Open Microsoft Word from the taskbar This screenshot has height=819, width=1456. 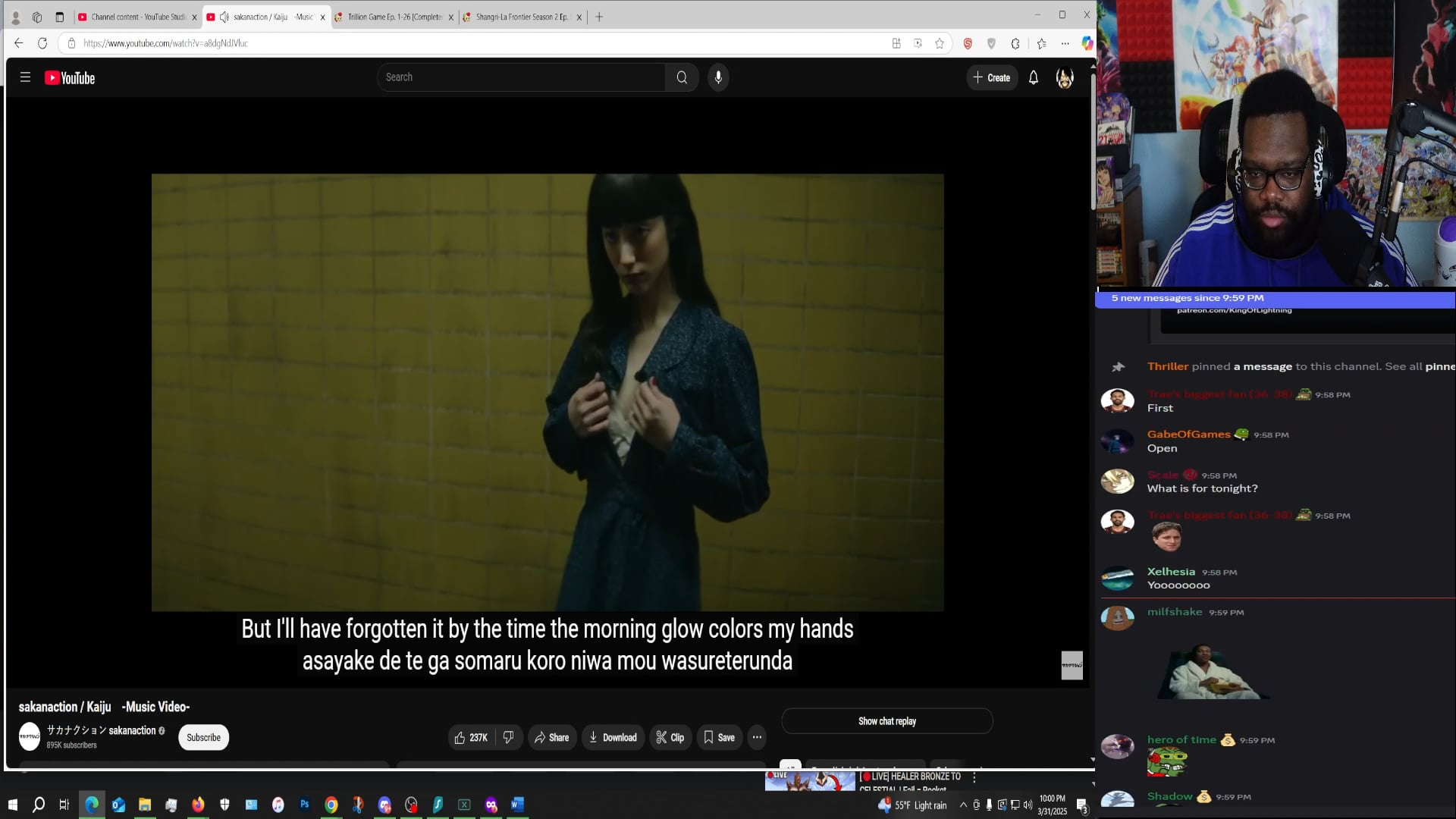(517, 805)
